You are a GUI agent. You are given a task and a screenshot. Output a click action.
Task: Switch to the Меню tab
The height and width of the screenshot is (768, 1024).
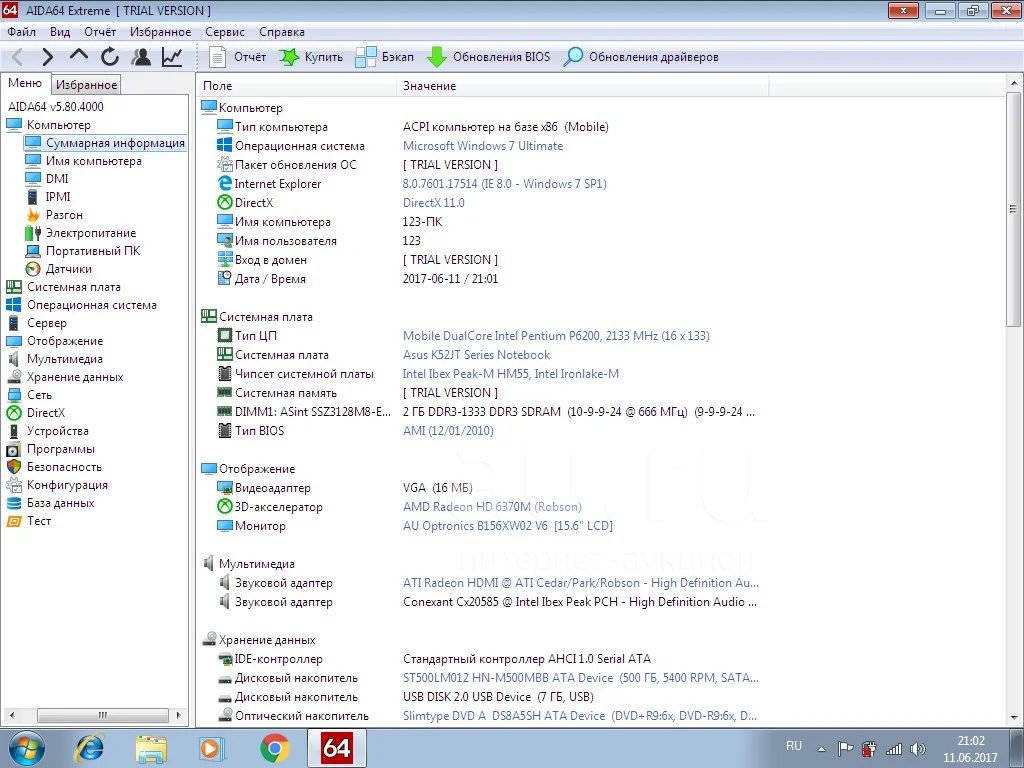[x=25, y=84]
